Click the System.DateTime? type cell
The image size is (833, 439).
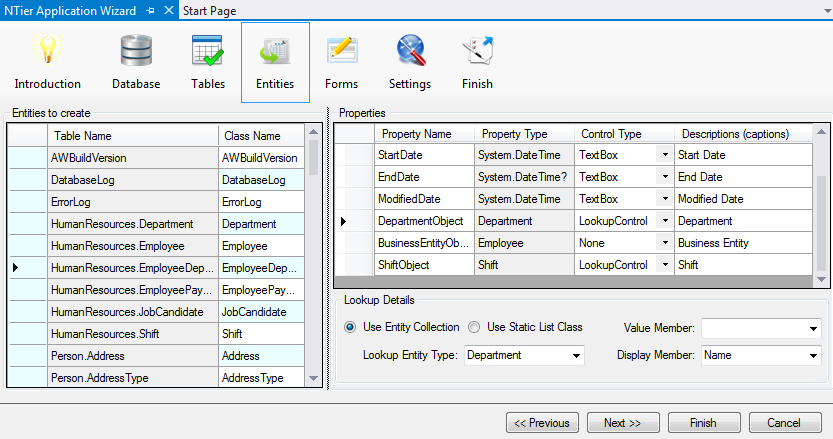pos(524,176)
